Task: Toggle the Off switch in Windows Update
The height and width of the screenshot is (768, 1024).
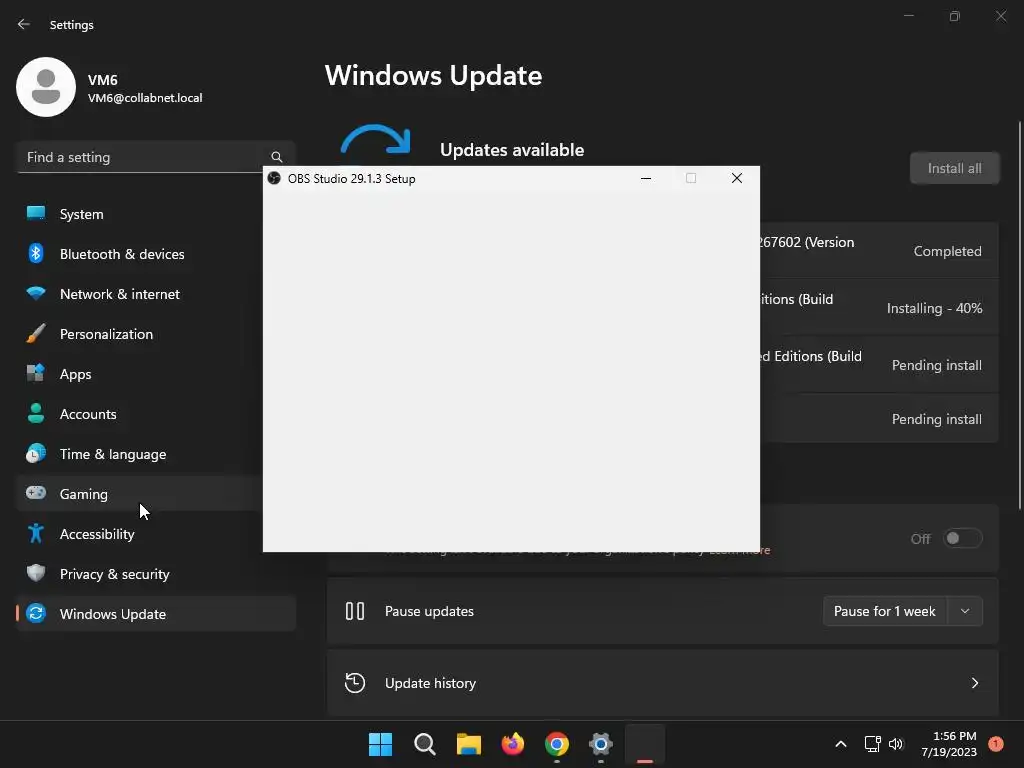Action: click(x=963, y=538)
